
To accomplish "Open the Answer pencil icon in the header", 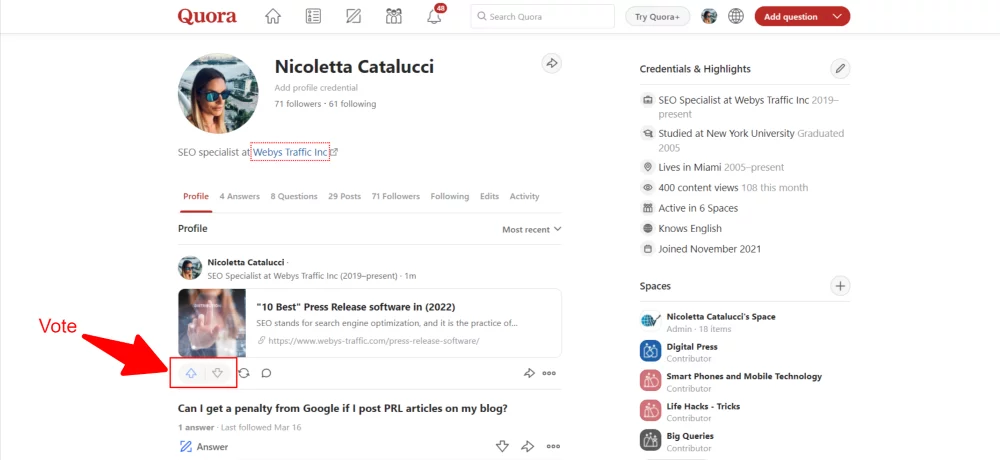I will tap(353, 17).
